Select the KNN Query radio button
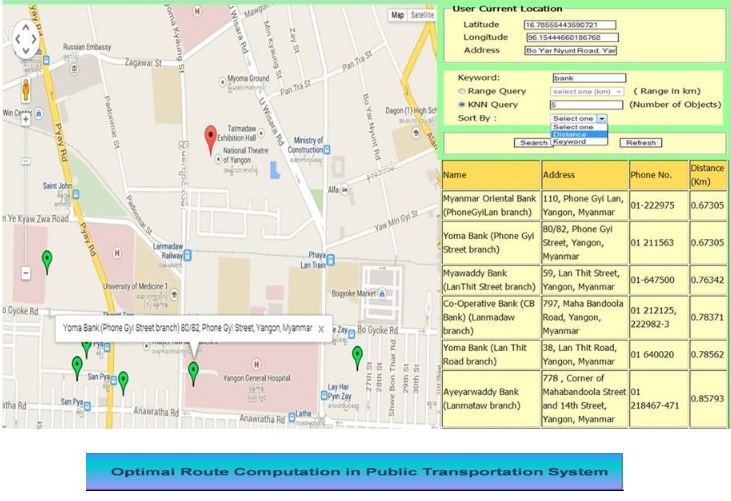 pyautogui.click(x=461, y=104)
